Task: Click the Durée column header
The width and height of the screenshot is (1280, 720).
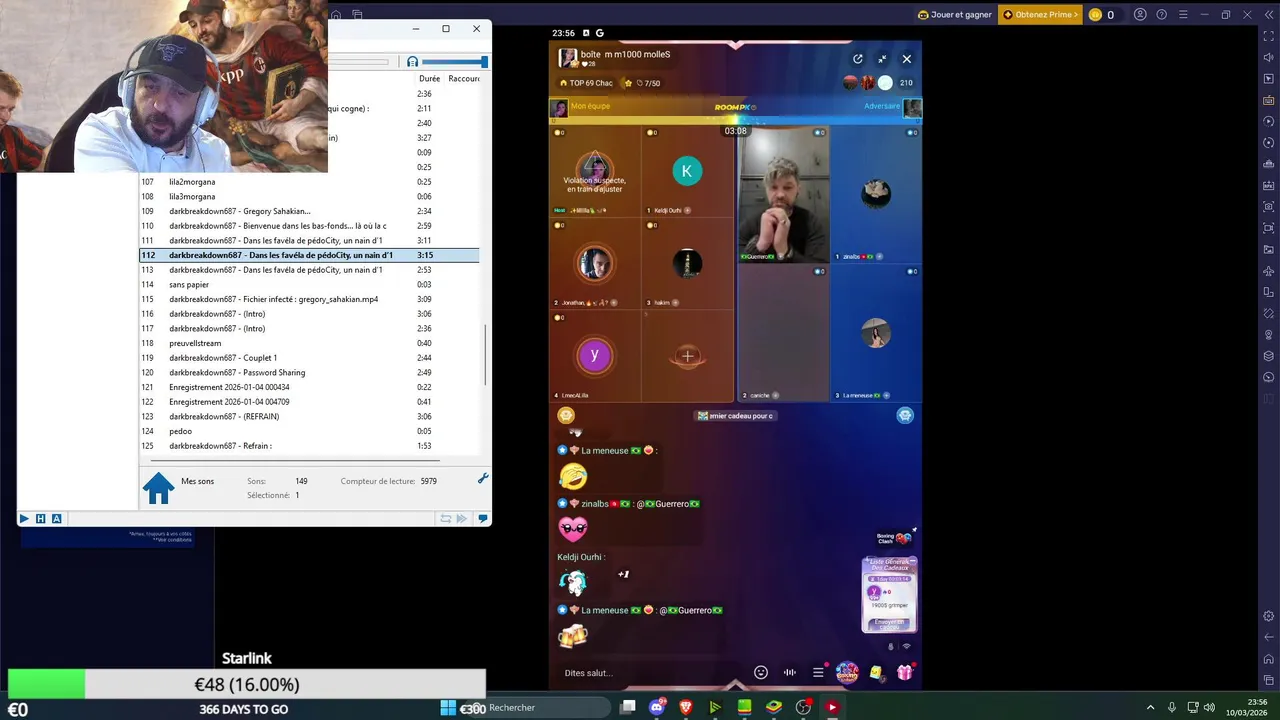Action: tap(429, 78)
